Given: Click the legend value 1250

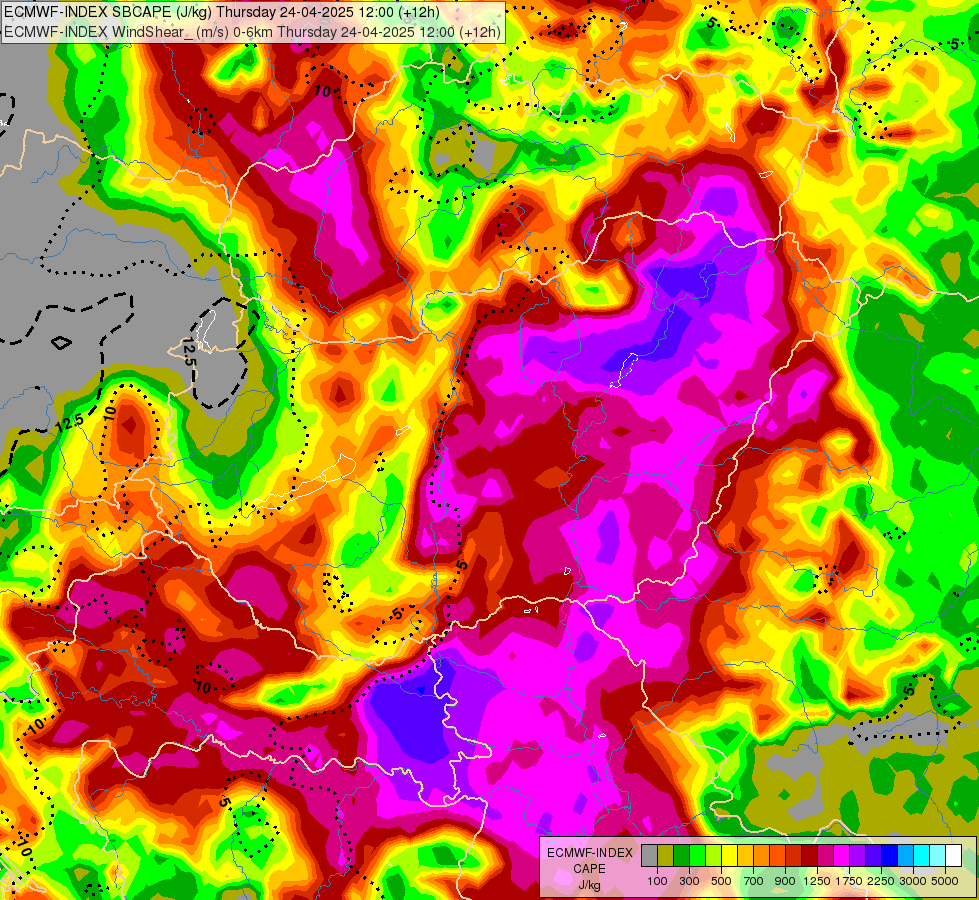Looking at the screenshot, I should coord(817,881).
